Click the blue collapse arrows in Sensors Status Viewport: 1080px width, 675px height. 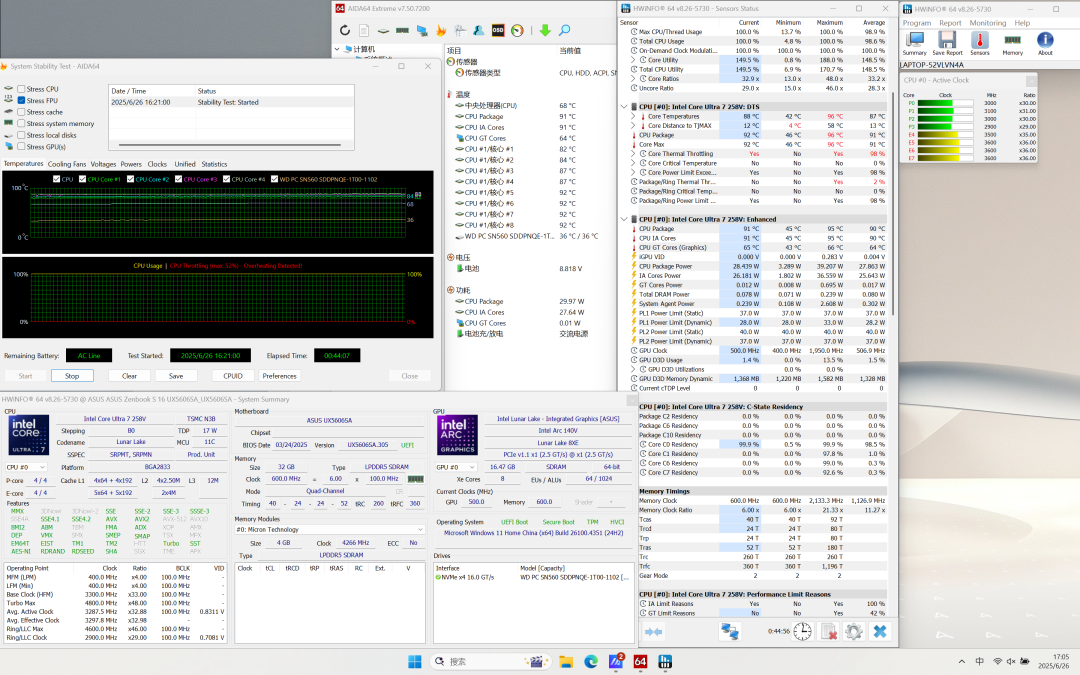(654, 632)
